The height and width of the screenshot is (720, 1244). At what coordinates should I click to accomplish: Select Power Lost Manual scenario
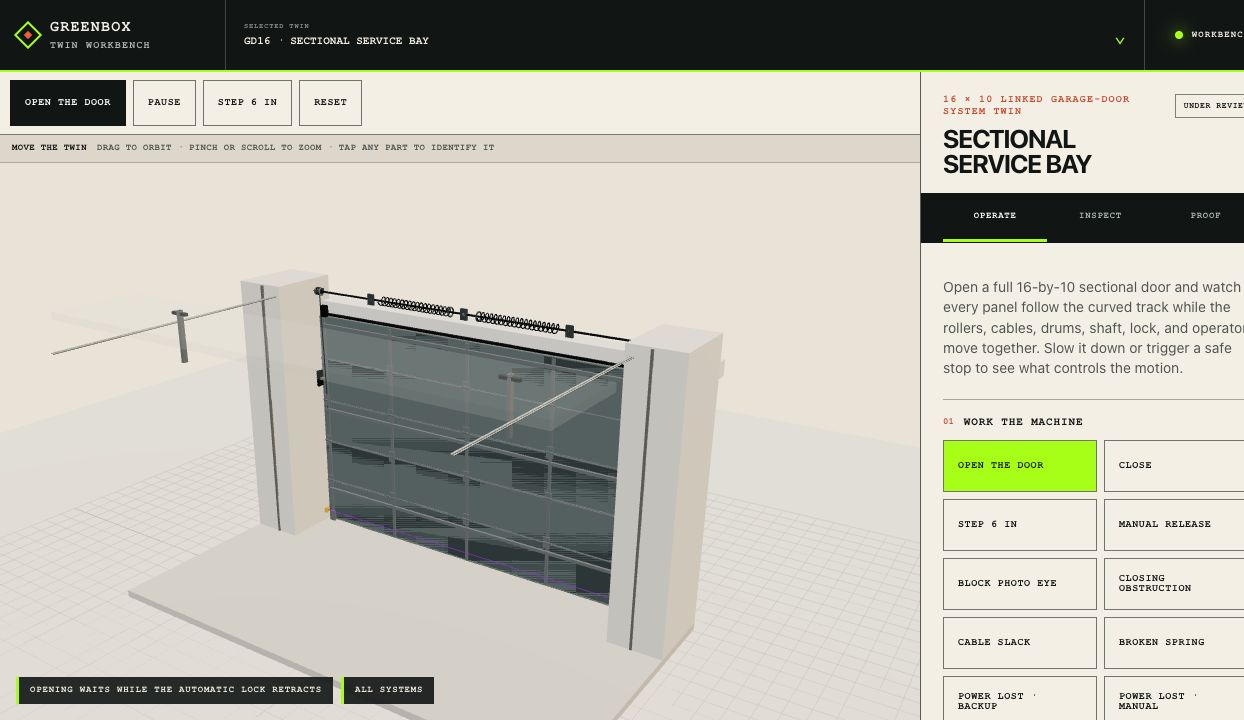(x=1174, y=699)
